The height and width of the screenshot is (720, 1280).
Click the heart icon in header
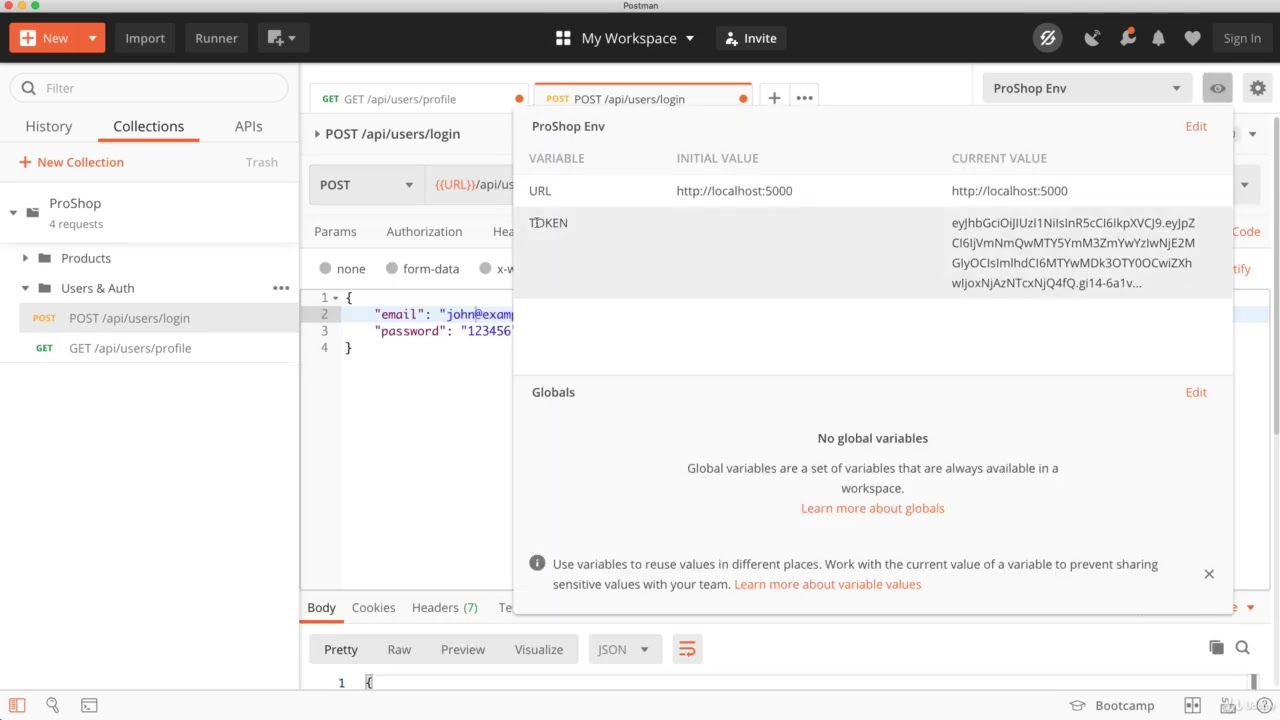pyautogui.click(x=1192, y=38)
